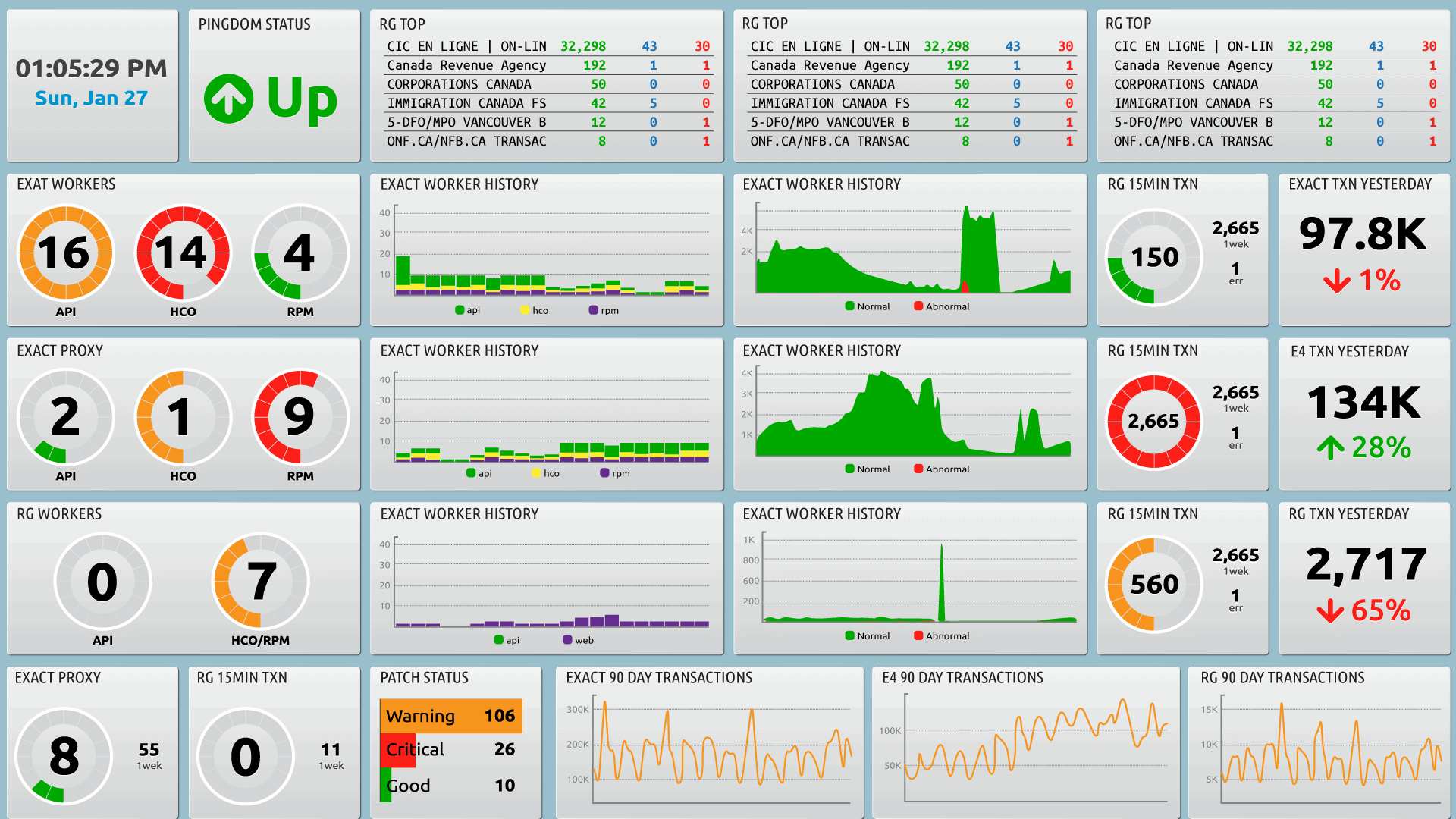The image size is (1456, 819).
Task: Click the clock showing 01:05:29 PM
Action: coord(91,69)
